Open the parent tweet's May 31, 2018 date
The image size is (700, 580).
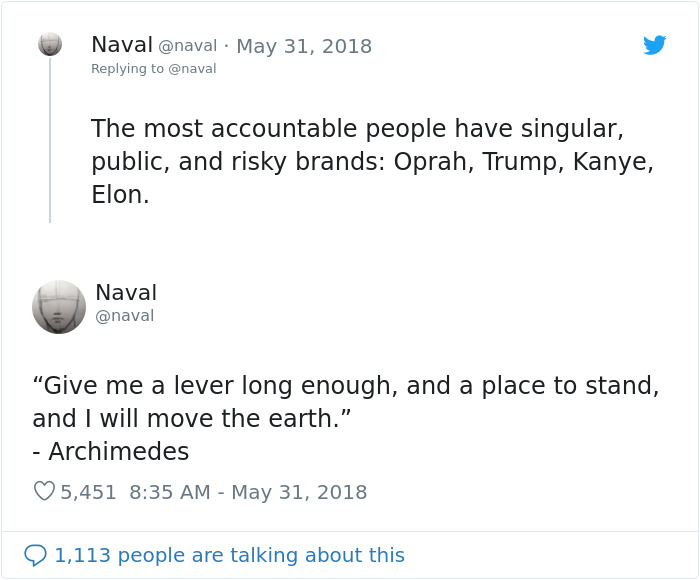[303, 46]
